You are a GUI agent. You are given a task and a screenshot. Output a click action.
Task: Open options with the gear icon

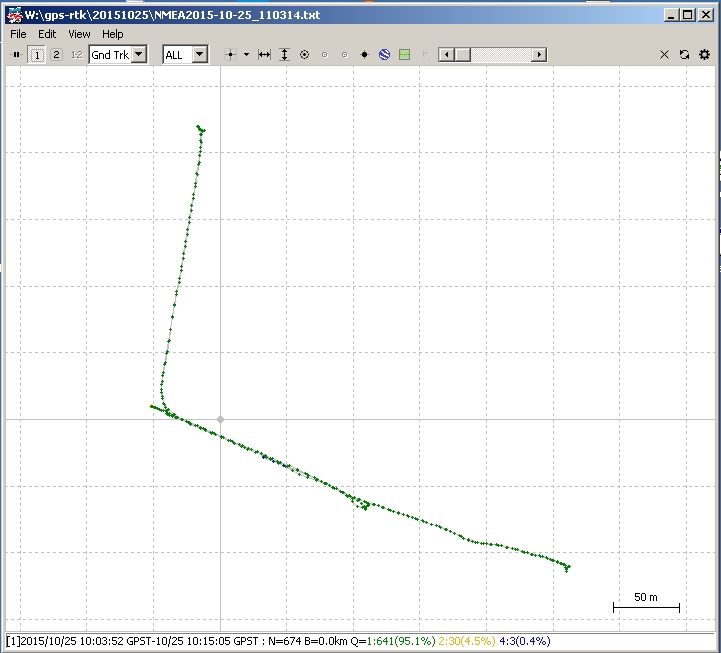tap(704, 55)
